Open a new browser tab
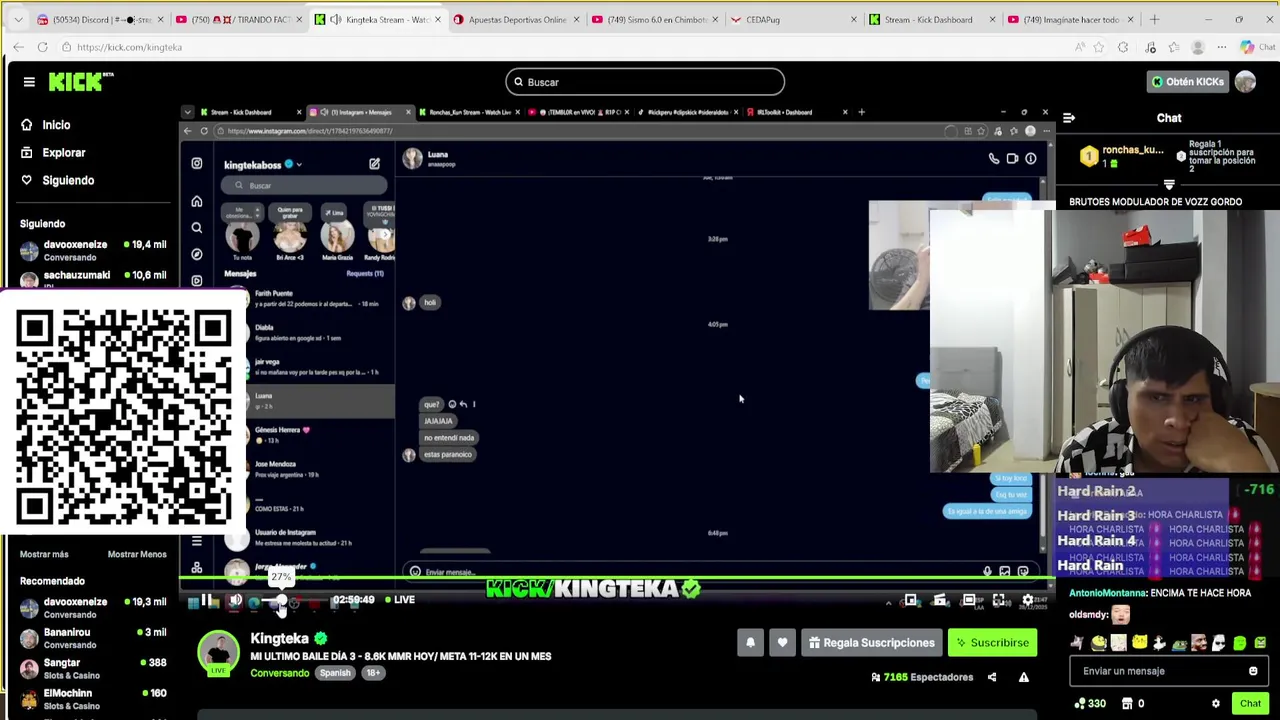Screen dimensions: 1280x720 1154,19
